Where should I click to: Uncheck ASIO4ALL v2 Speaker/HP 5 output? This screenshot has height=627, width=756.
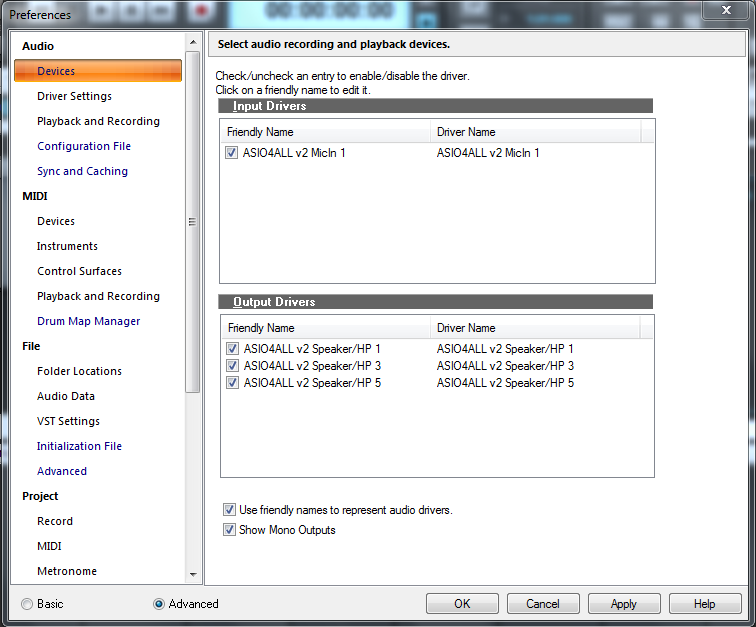coord(232,383)
